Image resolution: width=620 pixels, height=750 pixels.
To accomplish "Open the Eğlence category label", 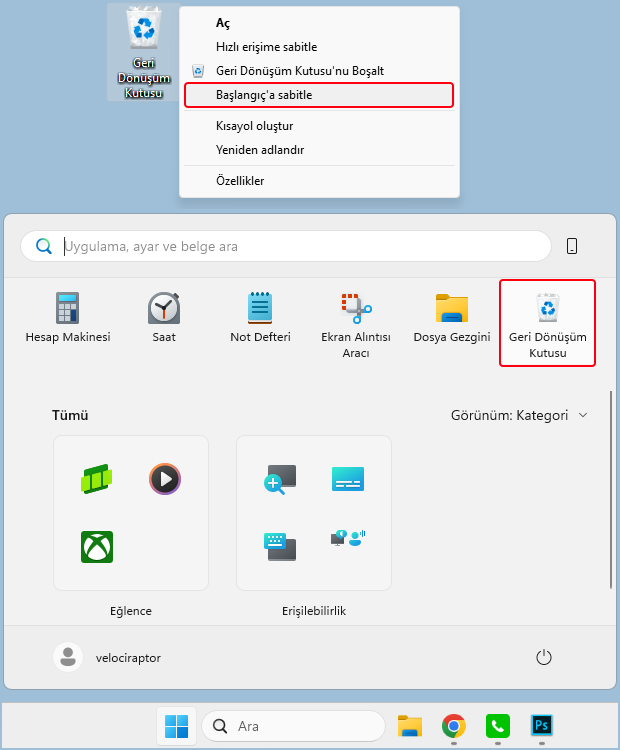I will tap(131, 611).
